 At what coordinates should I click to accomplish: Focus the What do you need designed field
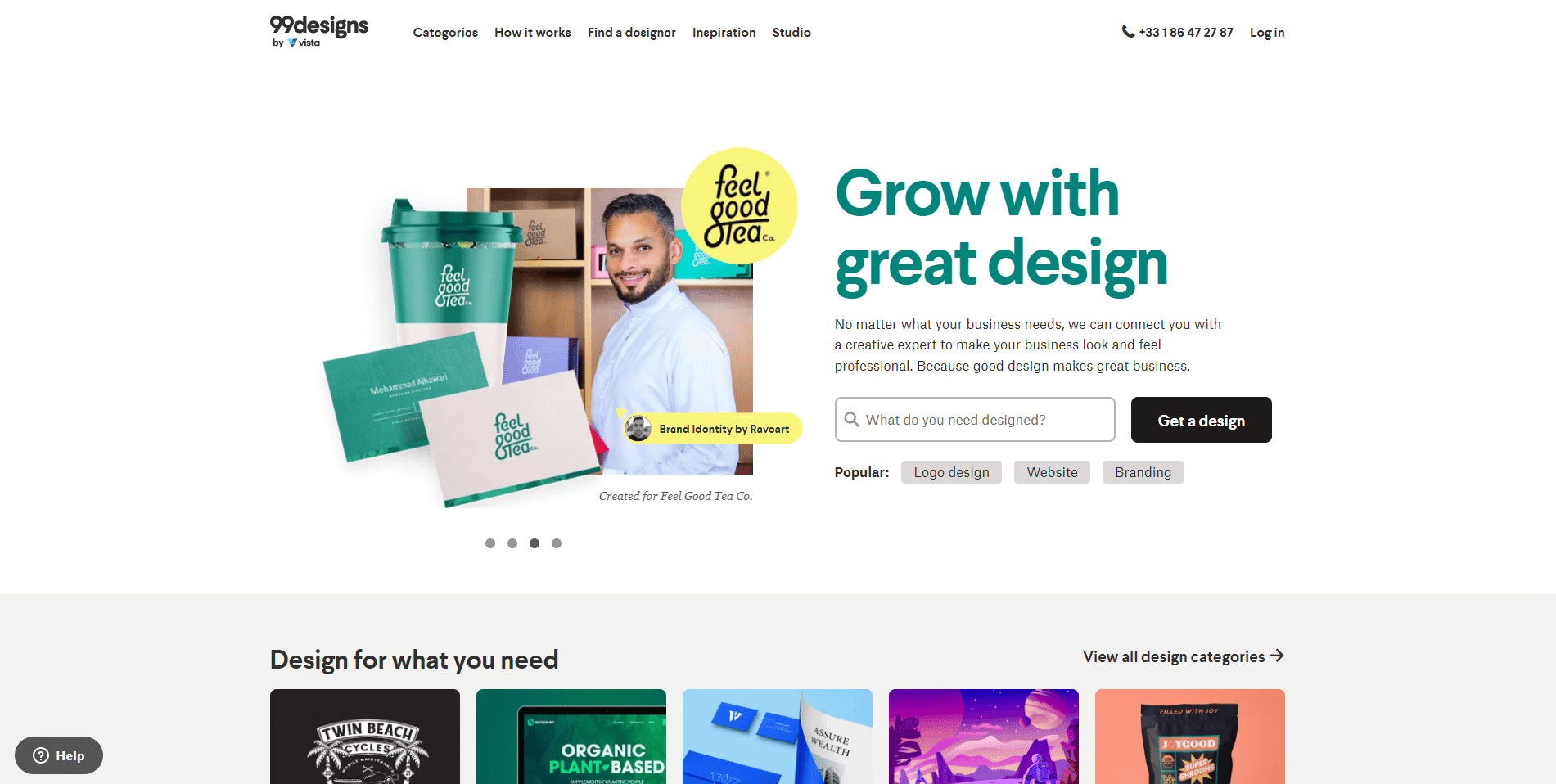(975, 420)
